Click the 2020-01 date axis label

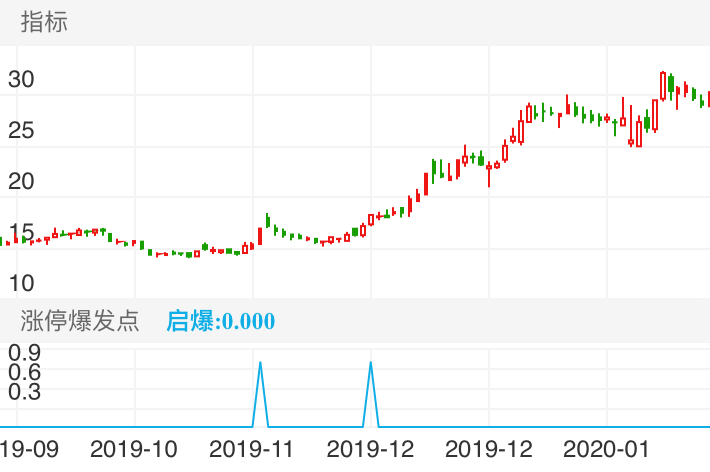click(606, 449)
